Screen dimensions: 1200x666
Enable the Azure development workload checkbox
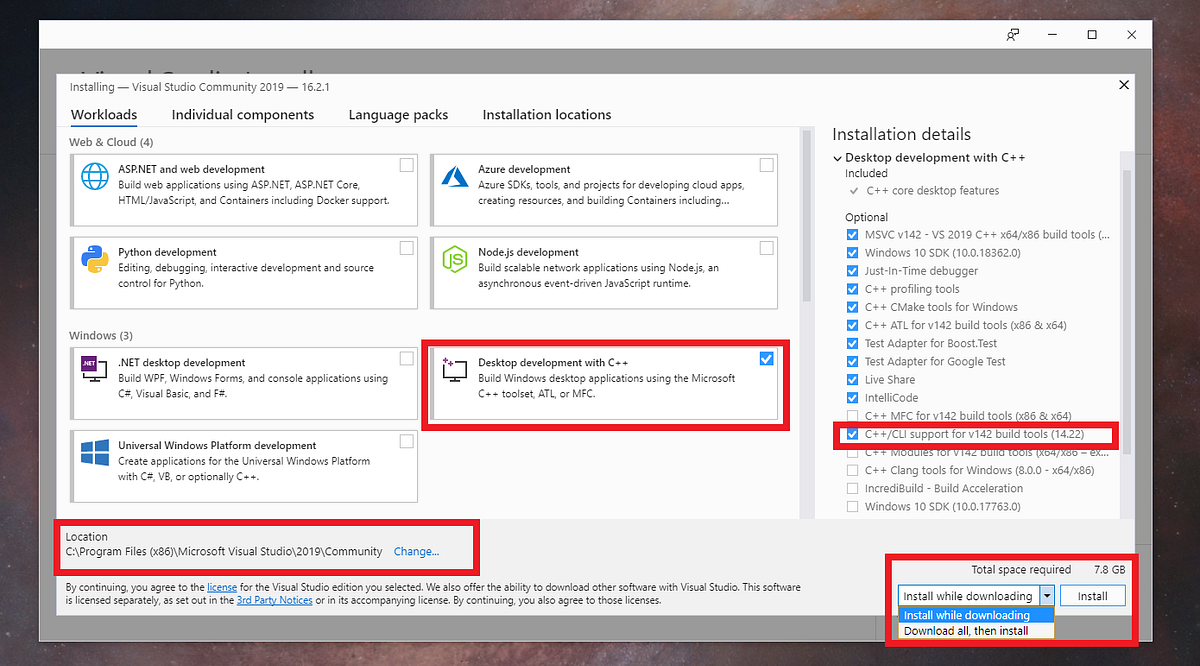(x=766, y=165)
